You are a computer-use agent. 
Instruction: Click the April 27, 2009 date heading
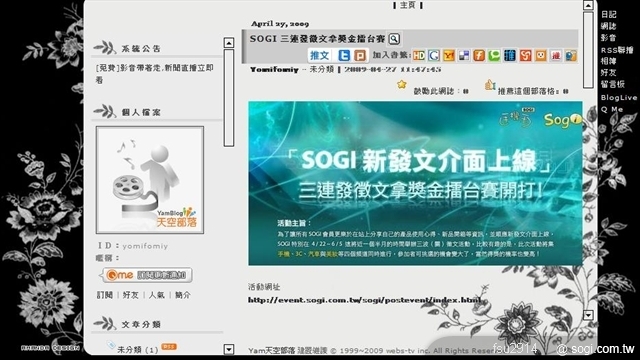280,24
